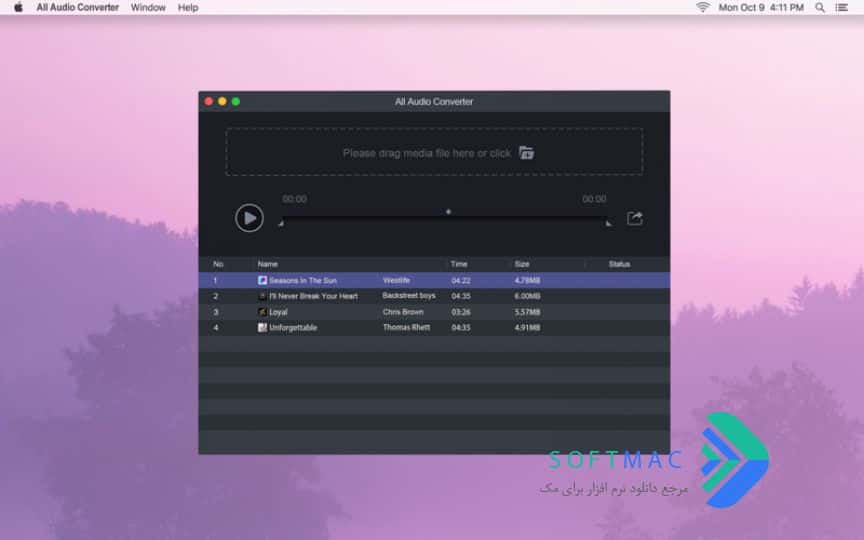Image resolution: width=864 pixels, height=540 pixels.
Task: Sort by the Size column header
Action: click(x=522, y=264)
